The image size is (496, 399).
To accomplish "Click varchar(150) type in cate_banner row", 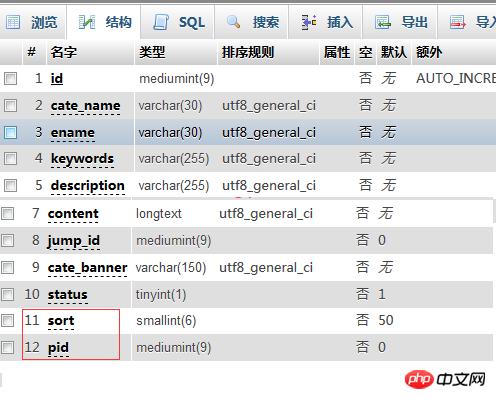I will pyautogui.click(x=171, y=268).
